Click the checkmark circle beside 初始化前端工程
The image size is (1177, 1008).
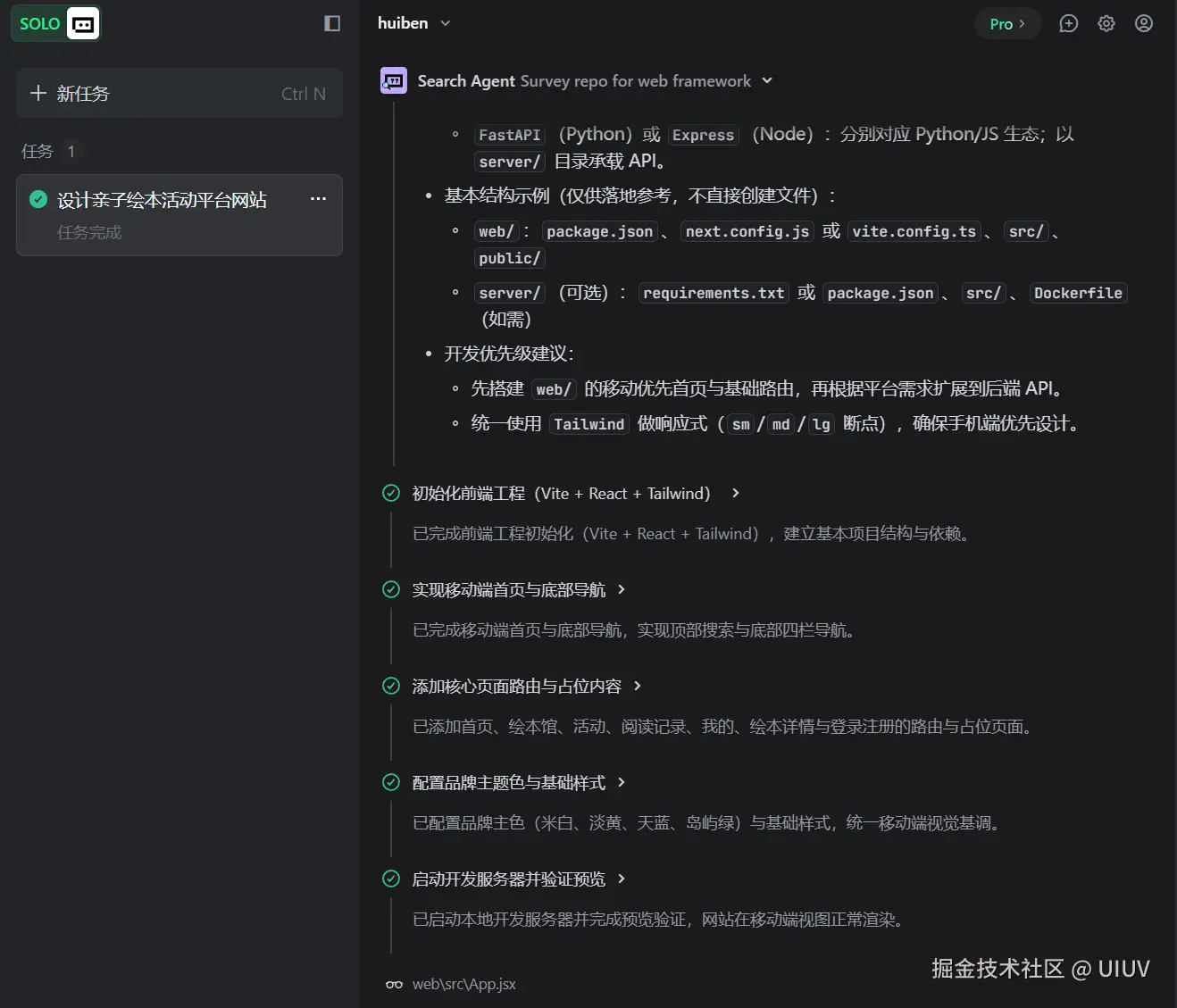coord(391,492)
